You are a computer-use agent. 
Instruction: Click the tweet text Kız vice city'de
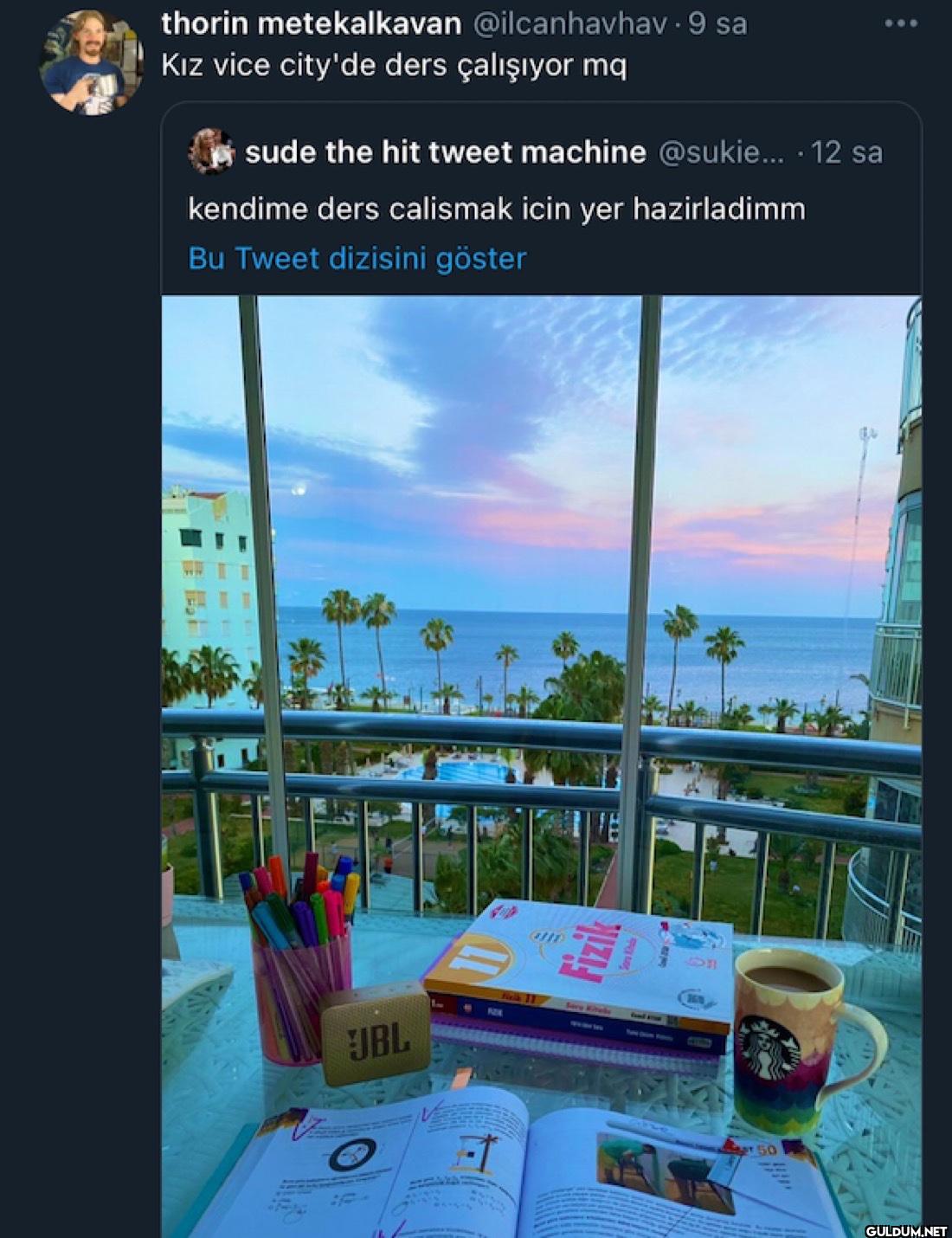pyautogui.click(x=394, y=67)
